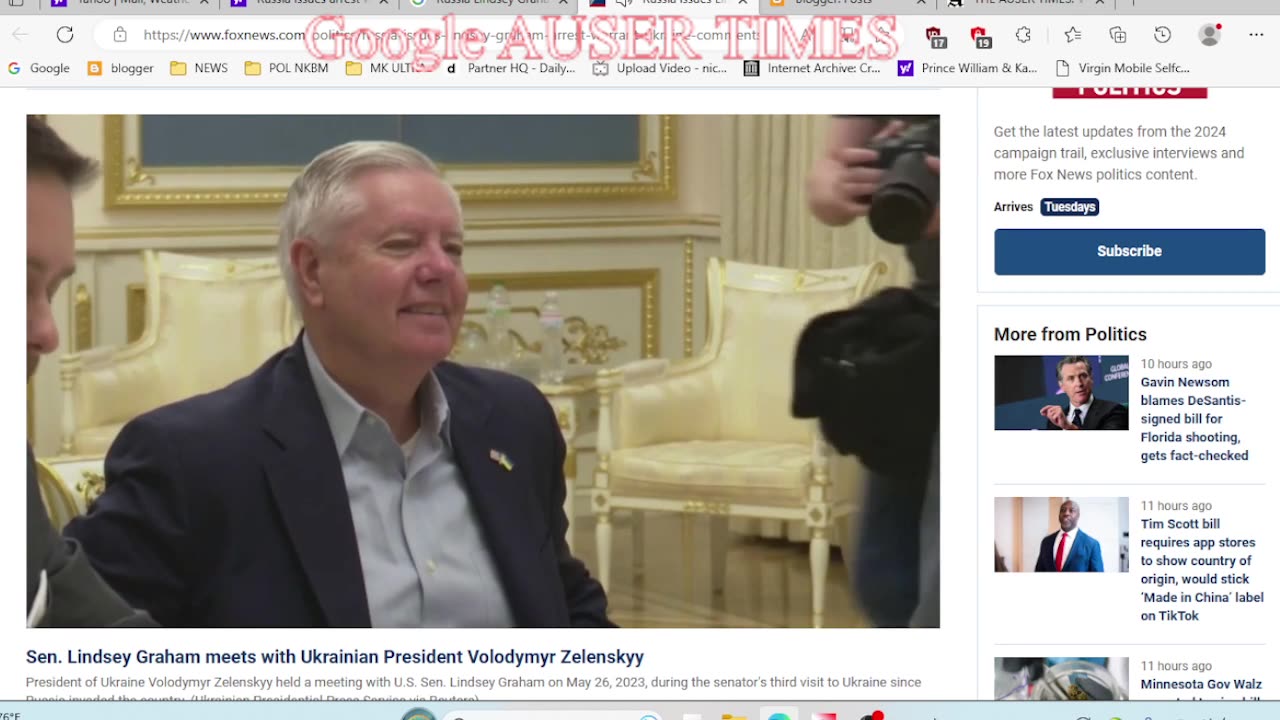1280x720 pixels.
Task: Open the Gavin Newsom article thumbnail
Action: pos(1061,393)
